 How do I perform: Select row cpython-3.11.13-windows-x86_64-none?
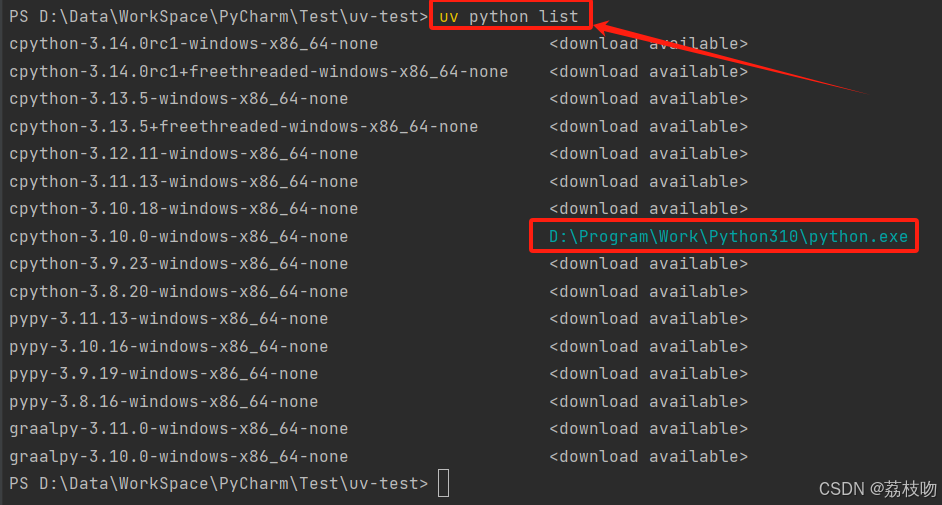[x=183, y=181]
